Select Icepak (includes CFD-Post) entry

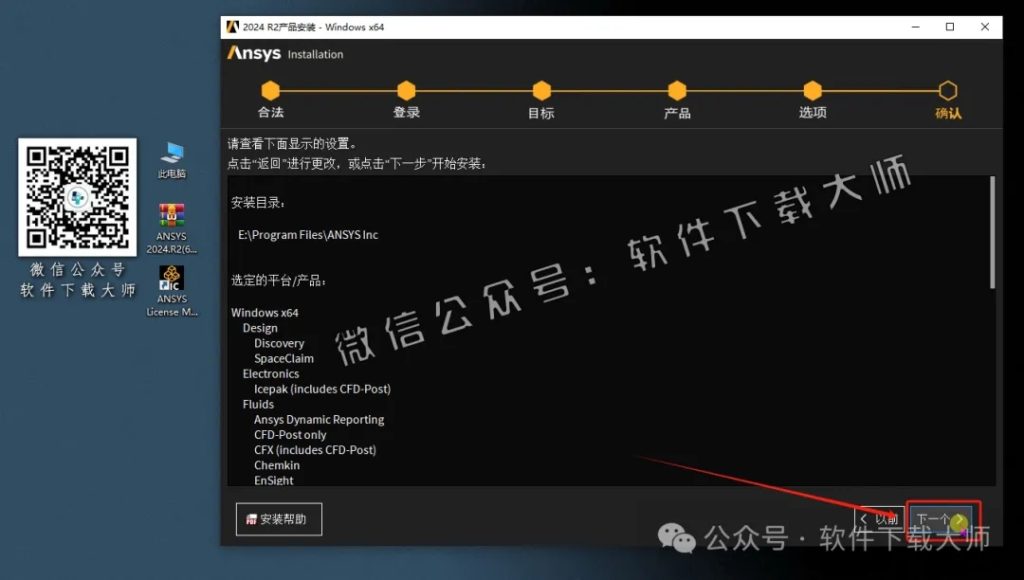[x=322, y=388]
